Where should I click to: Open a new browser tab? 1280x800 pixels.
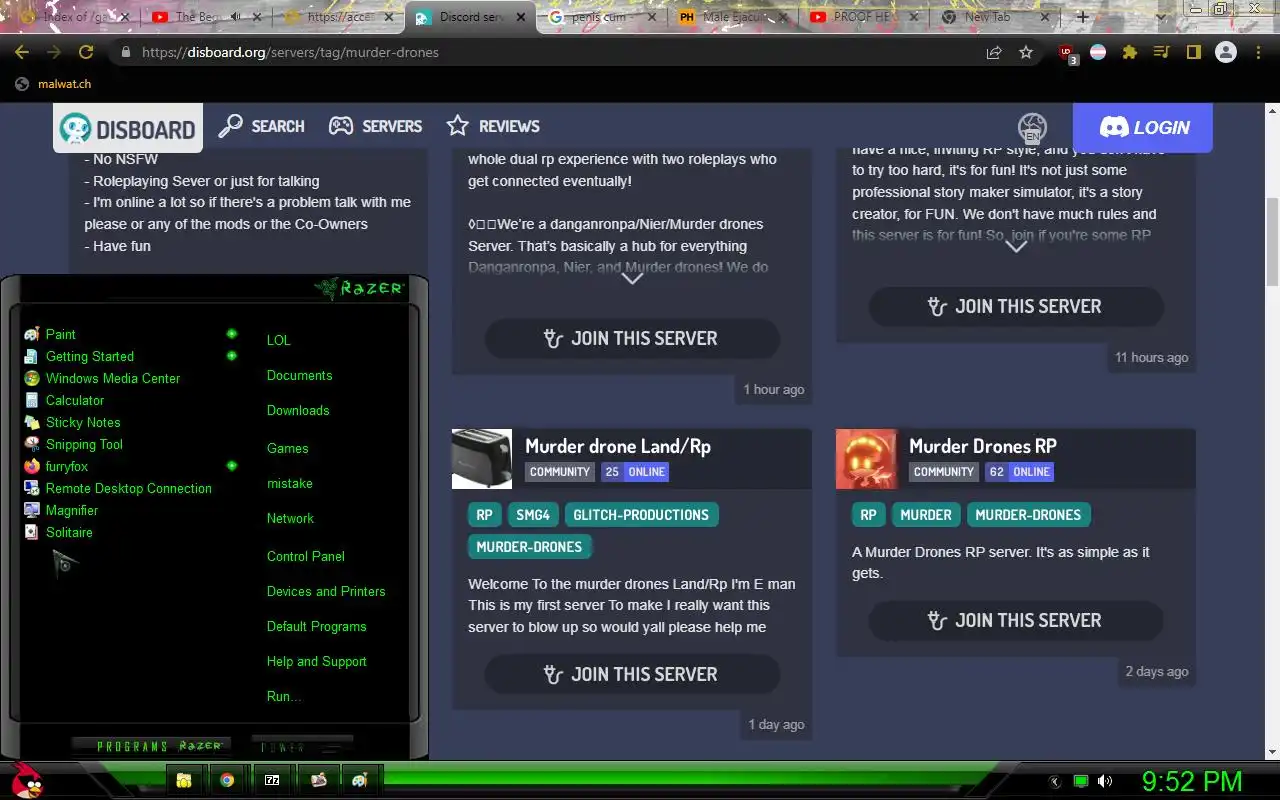point(1082,17)
